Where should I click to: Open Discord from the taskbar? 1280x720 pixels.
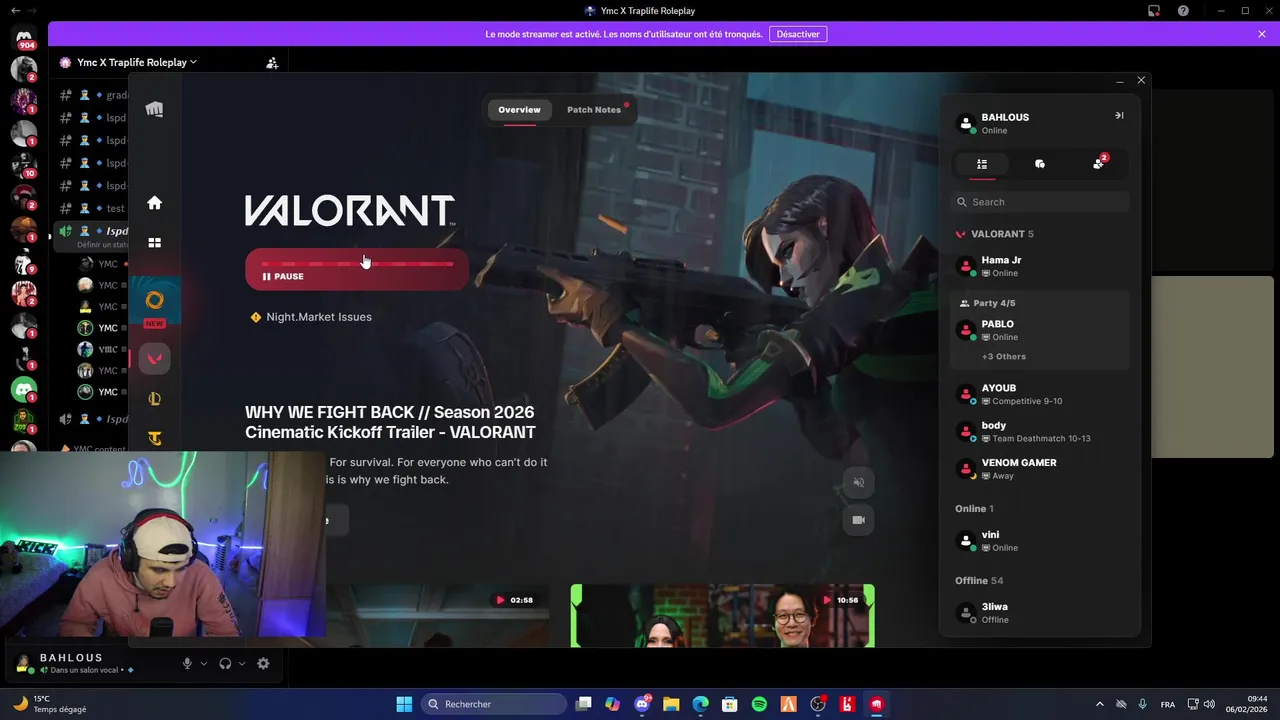click(642, 704)
